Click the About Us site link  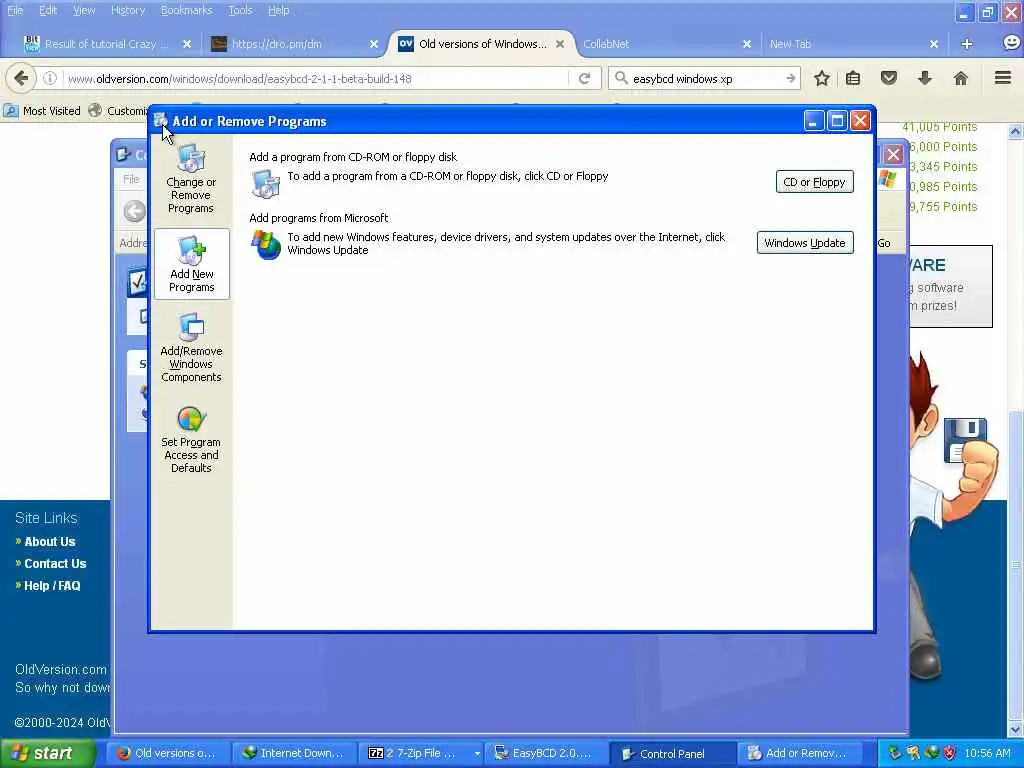click(50, 541)
